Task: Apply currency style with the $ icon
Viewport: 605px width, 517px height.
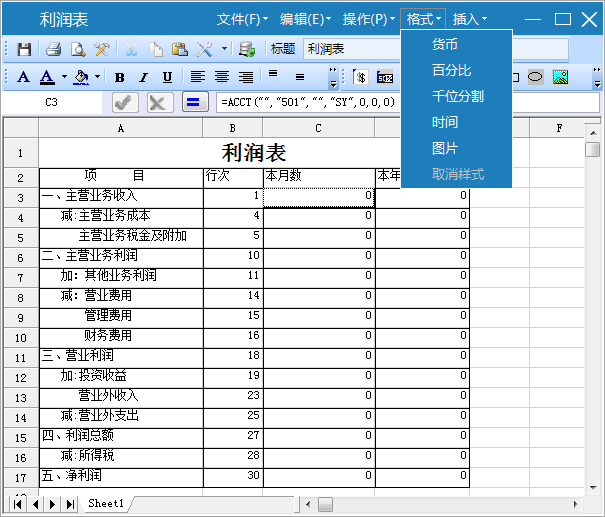Action: [361, 77]
